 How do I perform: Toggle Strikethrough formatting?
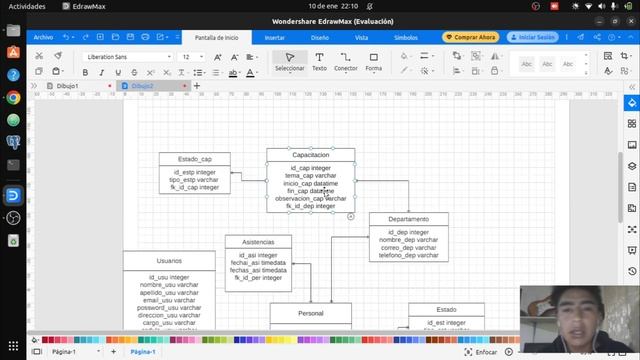pyautogui.click(x=134, y=73)
